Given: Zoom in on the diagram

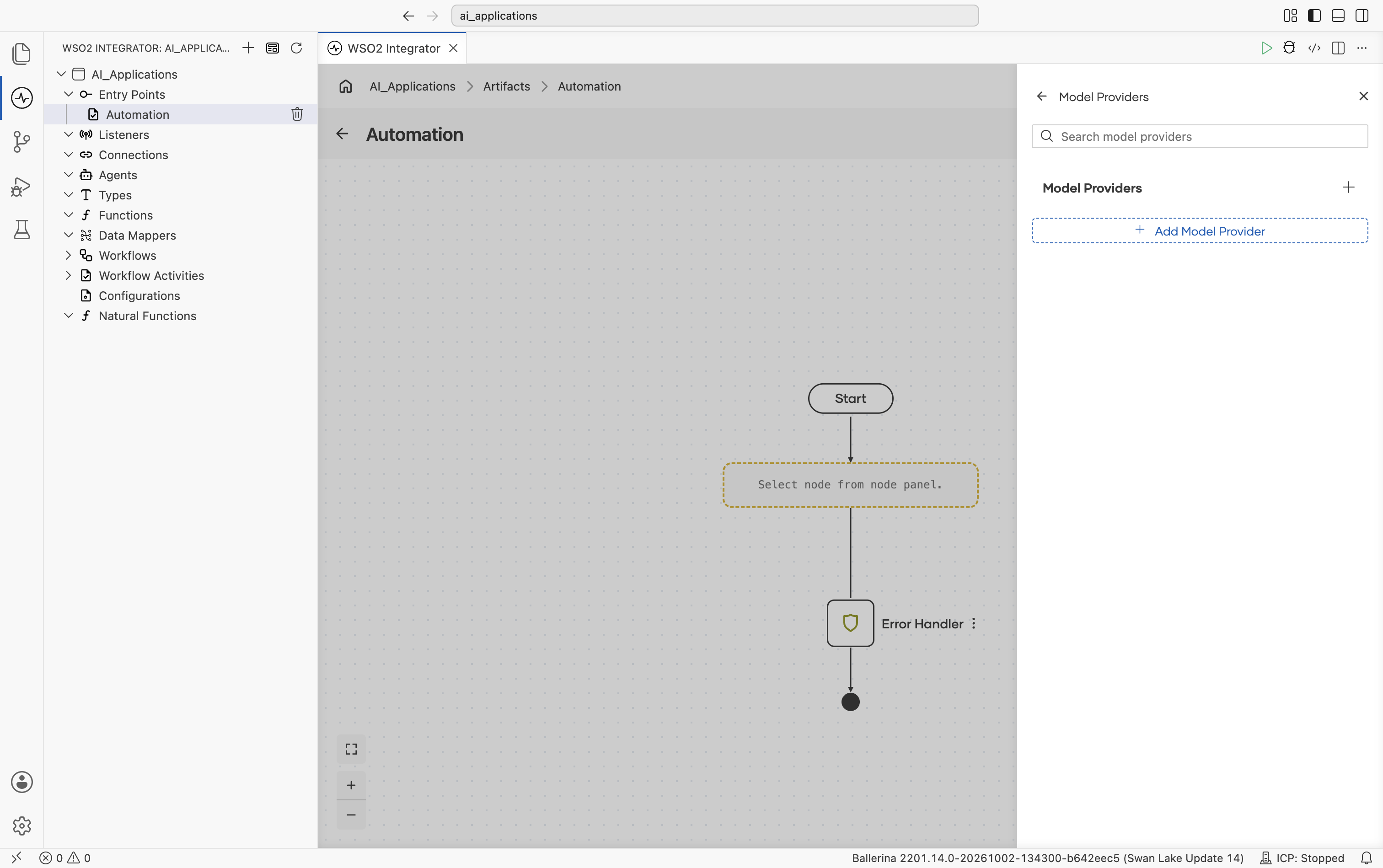Looking at the screenshot, I should click(351, 785).
